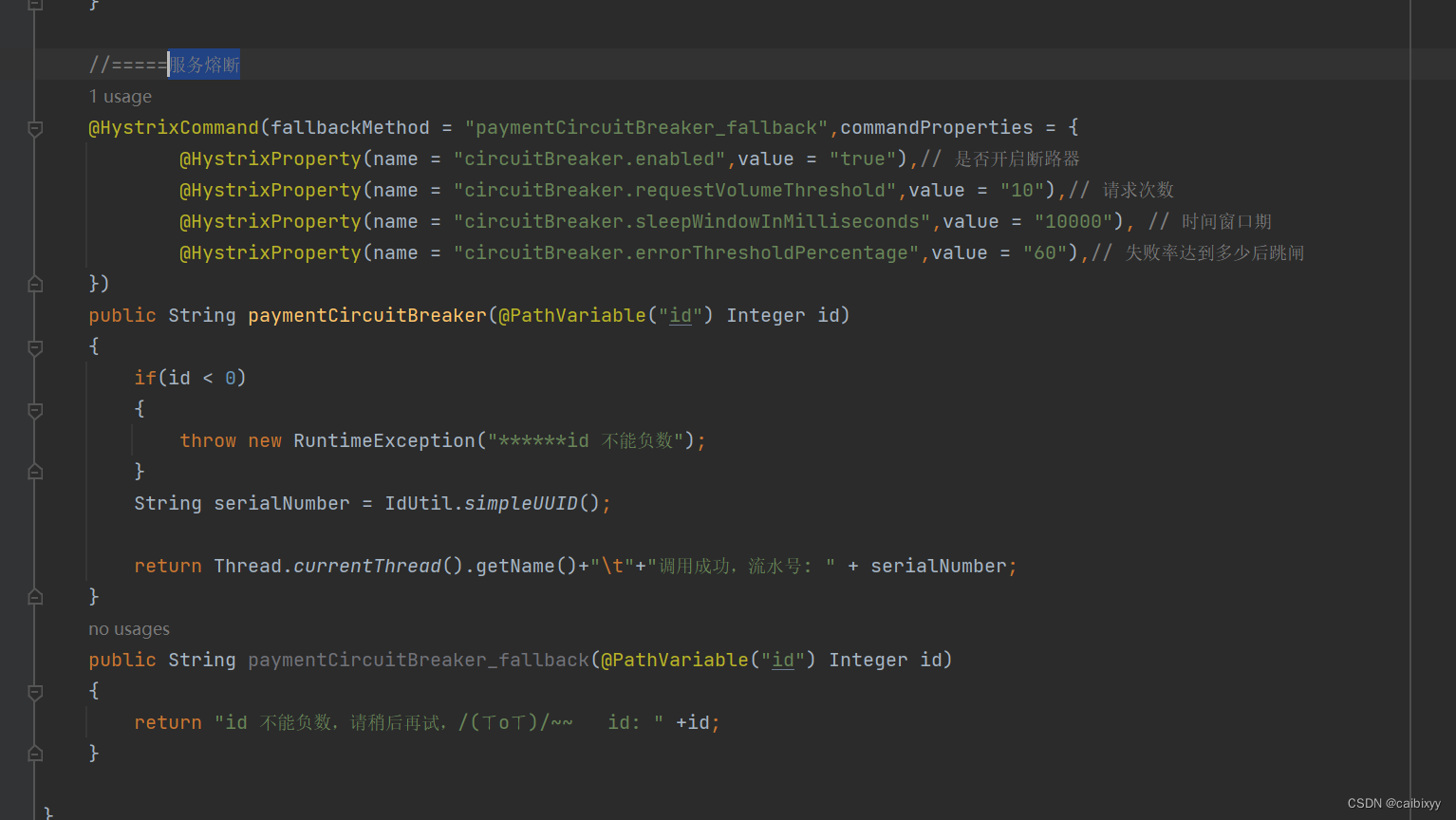Screen dimensions: 1456x820
Task: Click the @HystrixCommand annotation
Action: pyautogui.click(x=174, y=127)
